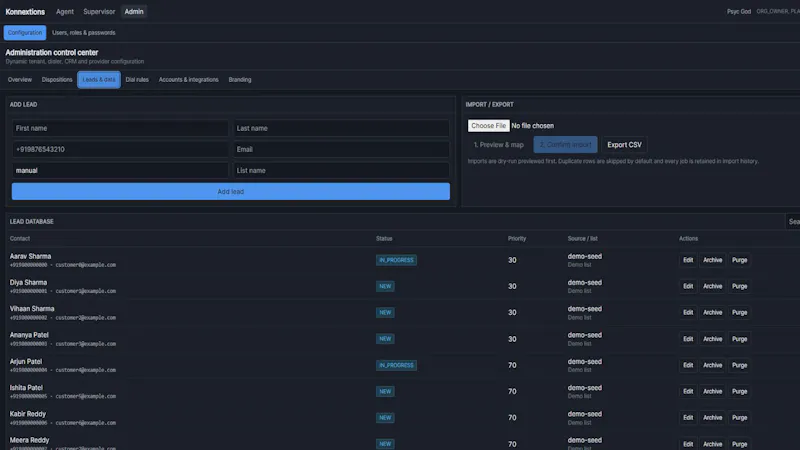This screenshot has height=450, width=800.
Task: Edit the Ananya Patel lead
Action: coord(688,339)
